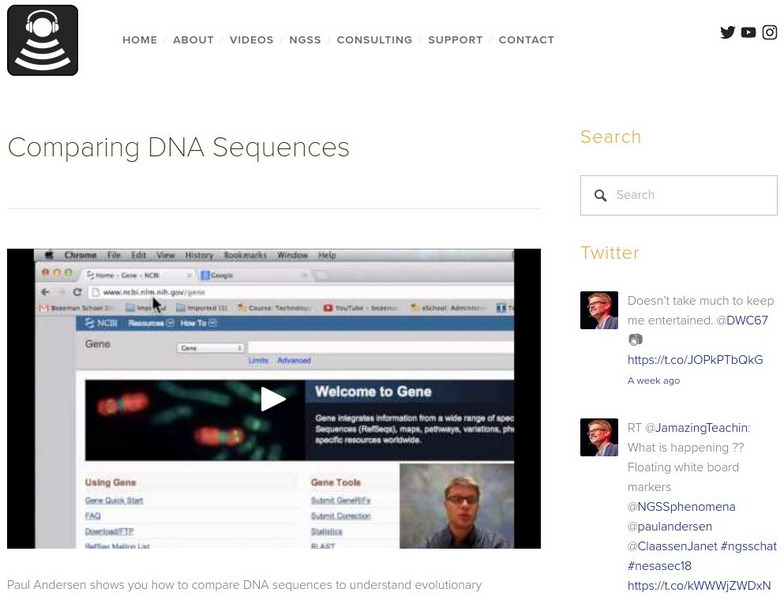Screen dimensions: 784x600
Task: Click avatar beside JamazingTeachin retweet
Action: tap(599, 437)
